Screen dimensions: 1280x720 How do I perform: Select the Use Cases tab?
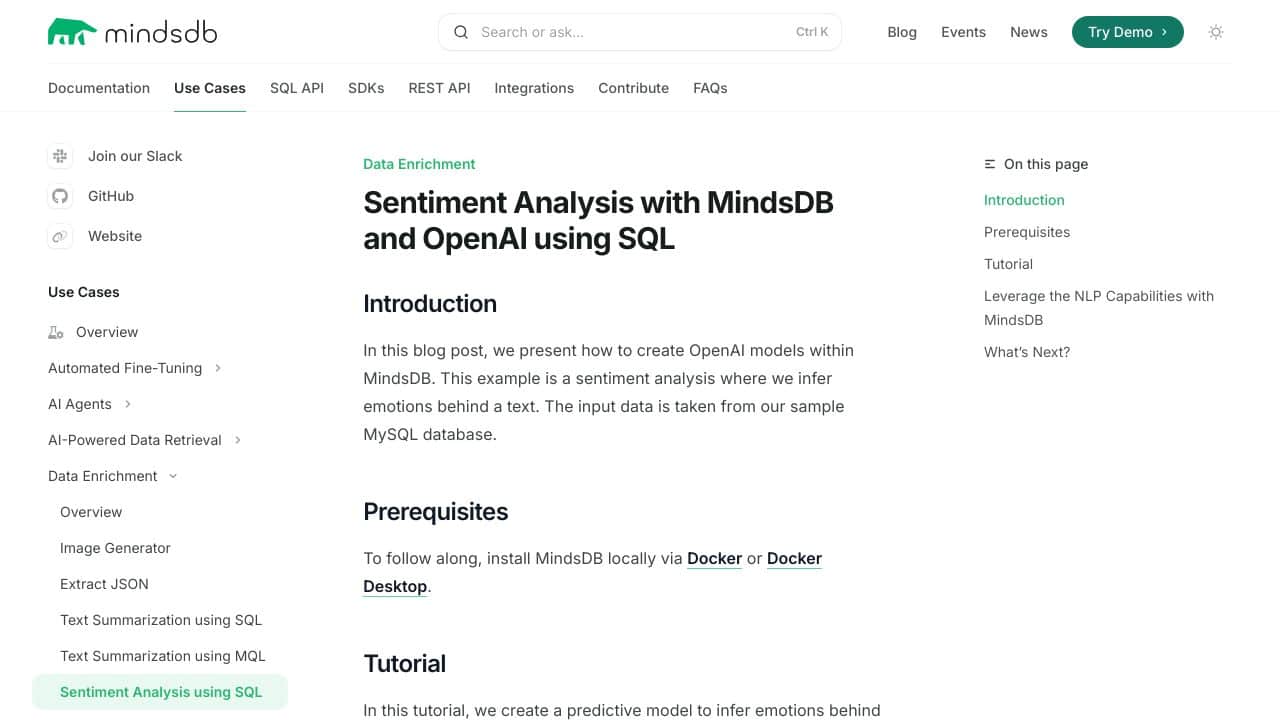pyautogui.click(x=210, y=88)
